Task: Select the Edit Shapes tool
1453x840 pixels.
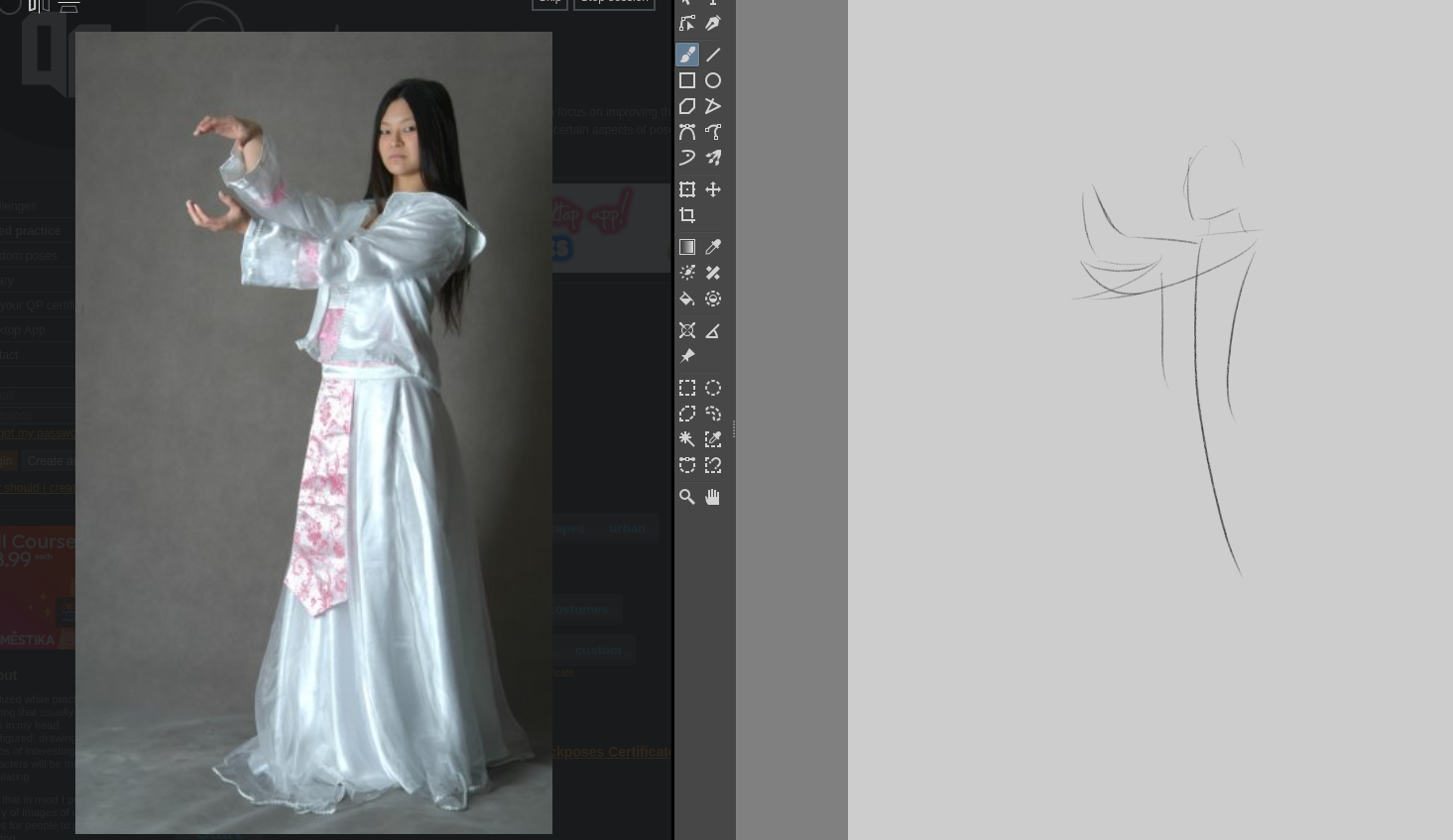Action: click(687, 23)
